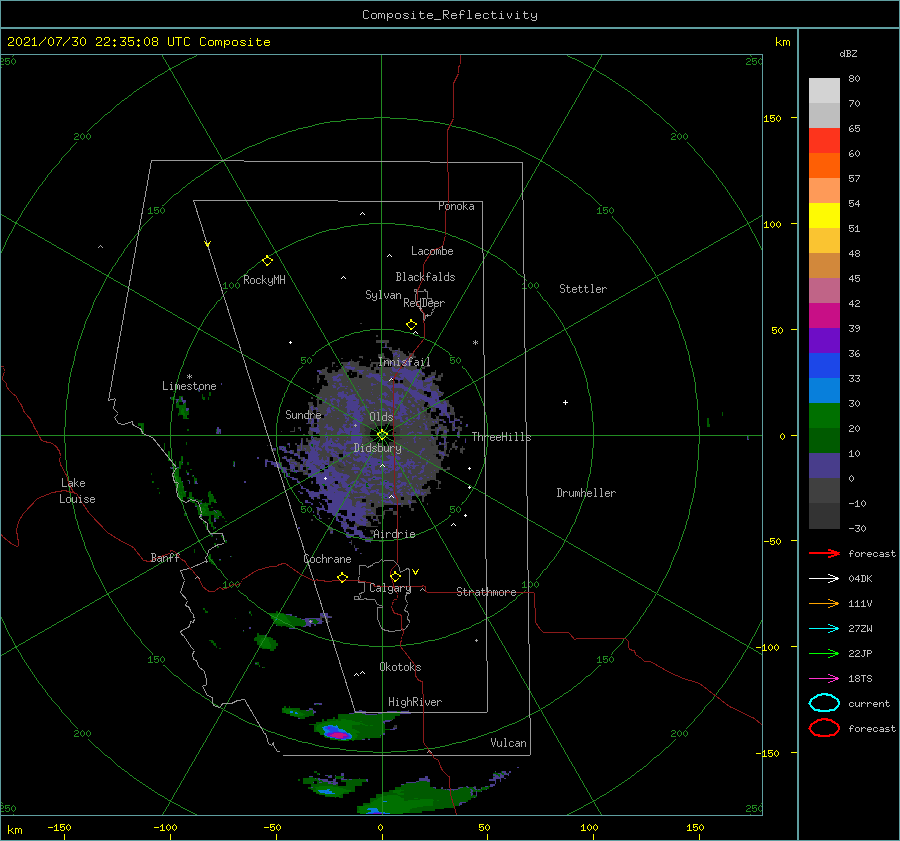This screenshot has height=841, width=900.
Task: Click the yellow diamond marker under Cochrane
Action: point(342,578)
